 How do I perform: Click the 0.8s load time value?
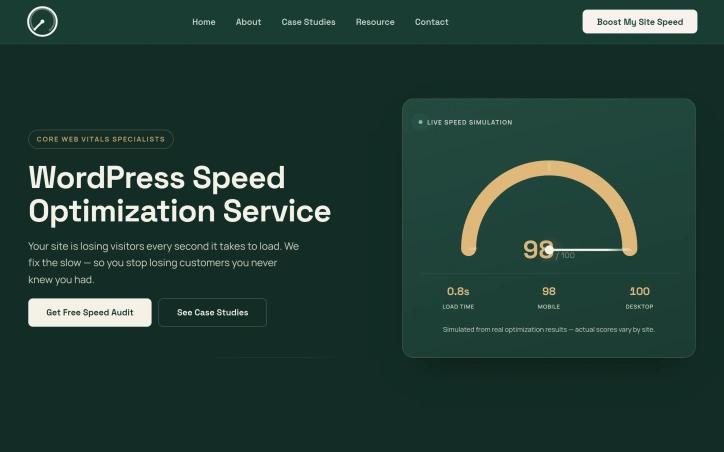click(458, 291)
